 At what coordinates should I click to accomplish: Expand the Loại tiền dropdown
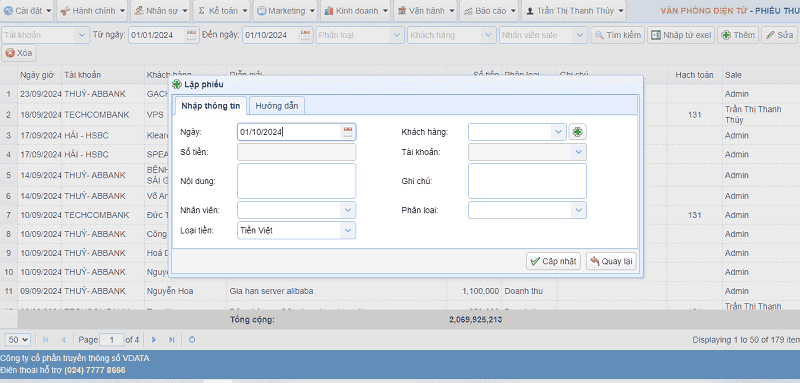click(x=347, y=231)
